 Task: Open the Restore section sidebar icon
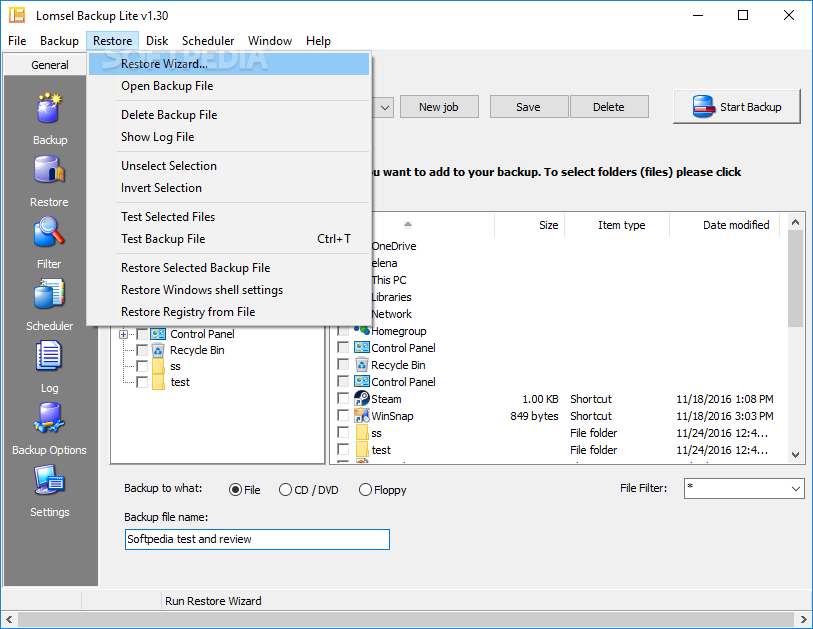click(49, 170)
